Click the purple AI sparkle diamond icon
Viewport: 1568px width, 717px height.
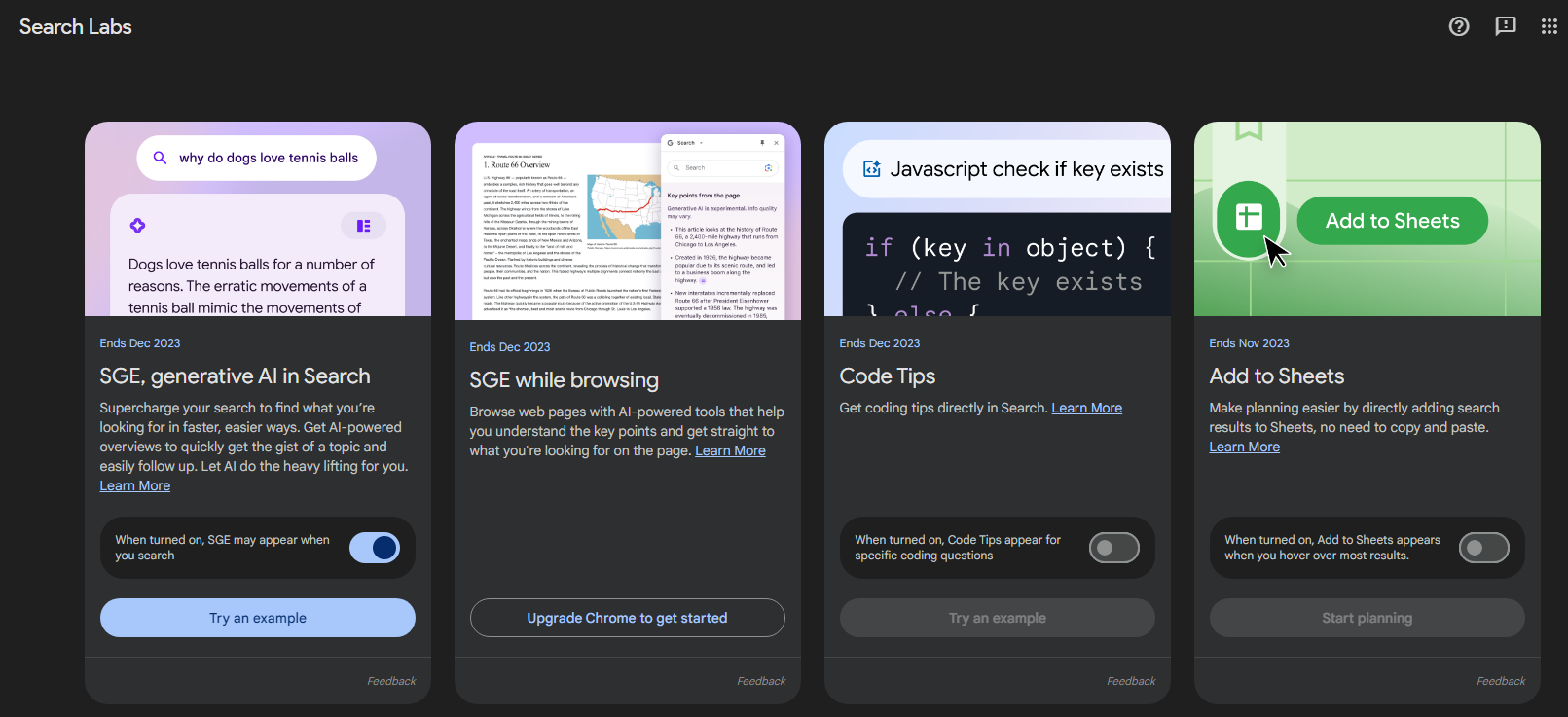137,226
